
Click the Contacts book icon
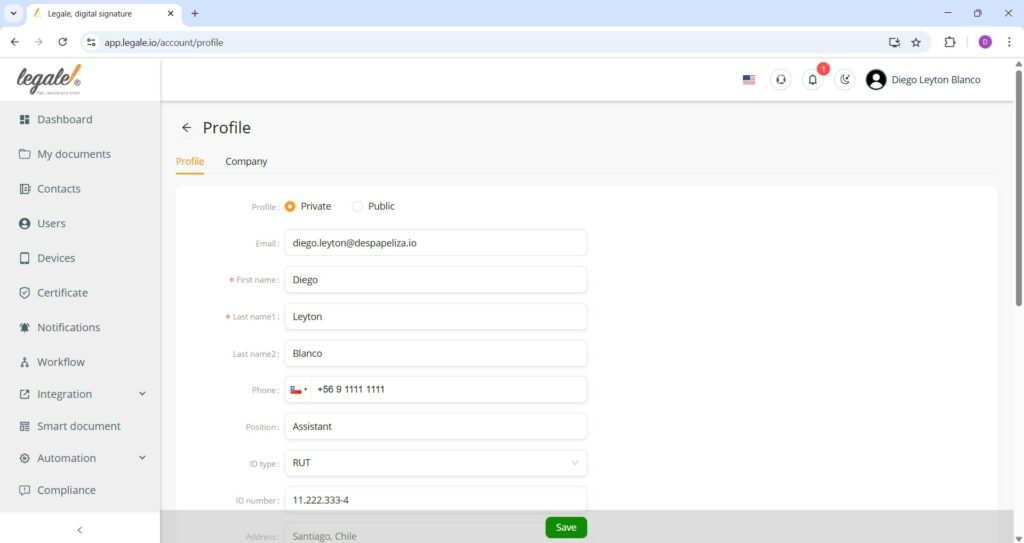(24, 189)
